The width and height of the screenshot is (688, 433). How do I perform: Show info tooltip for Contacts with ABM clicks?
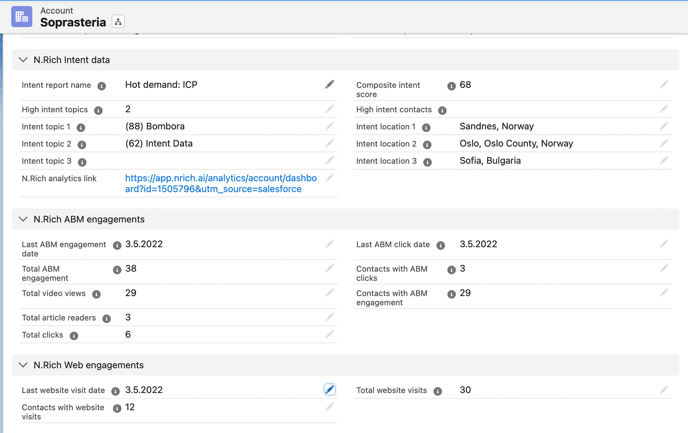point(451,270)
